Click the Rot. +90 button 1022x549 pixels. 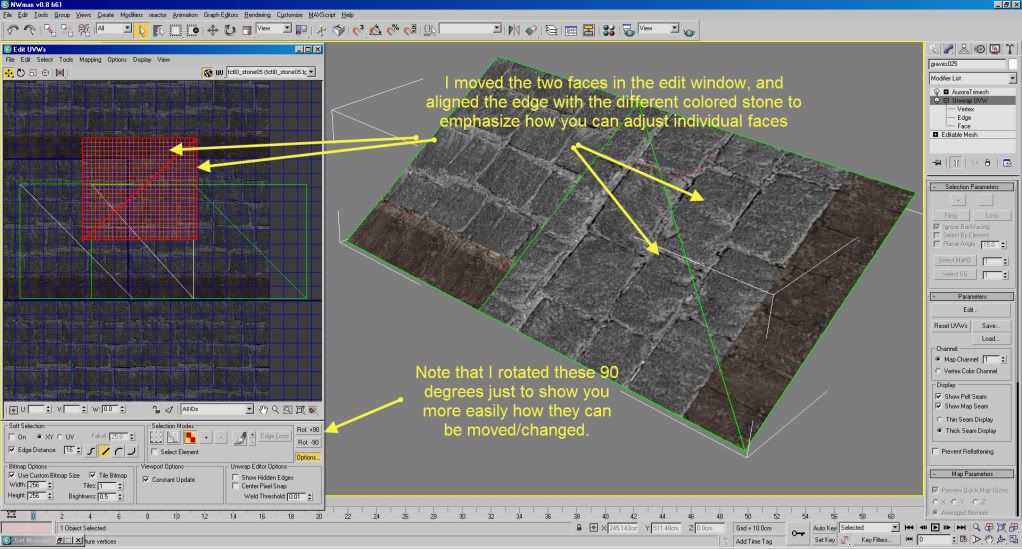(307, 429)
